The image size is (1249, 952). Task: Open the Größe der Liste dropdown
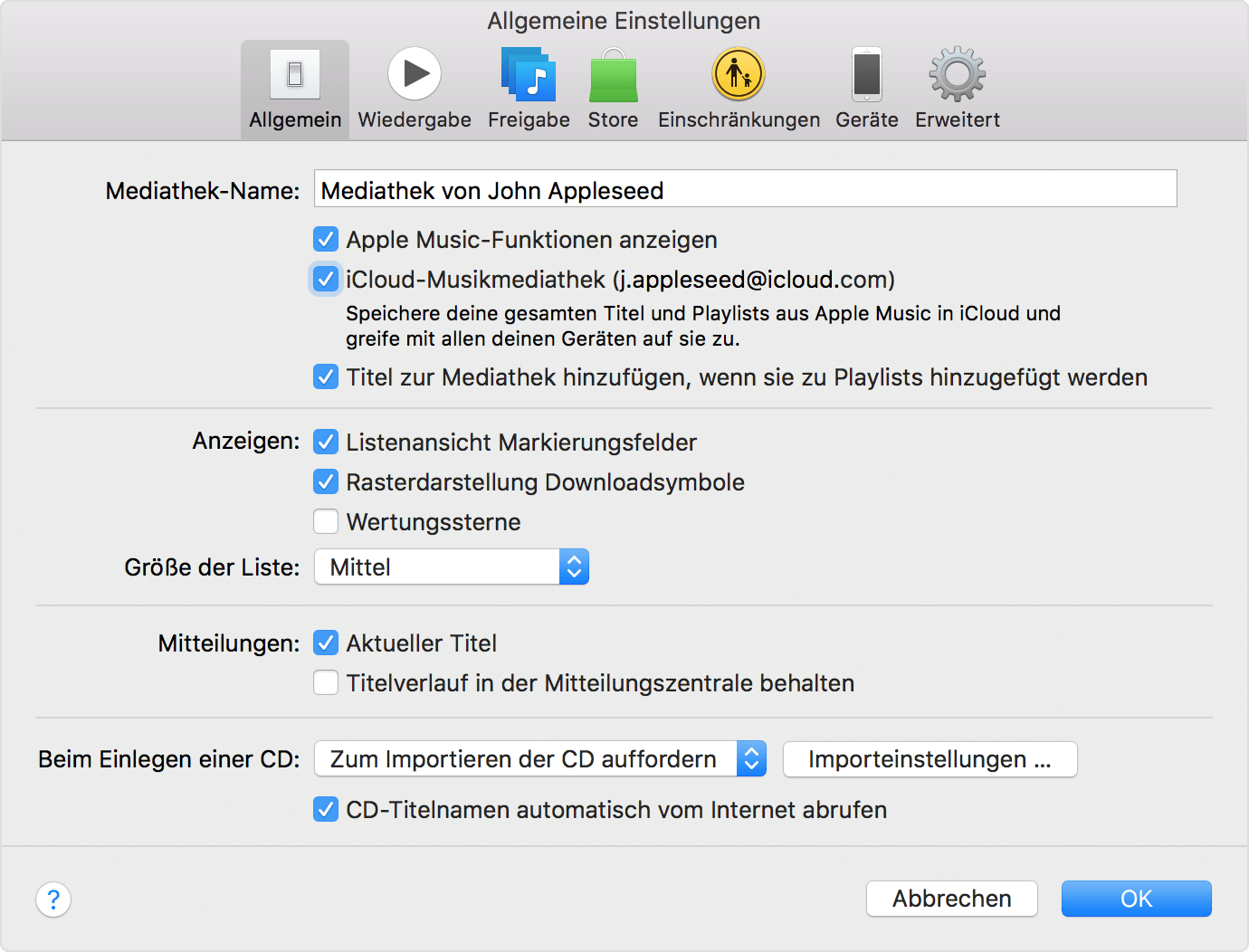(x=451, y=567)
